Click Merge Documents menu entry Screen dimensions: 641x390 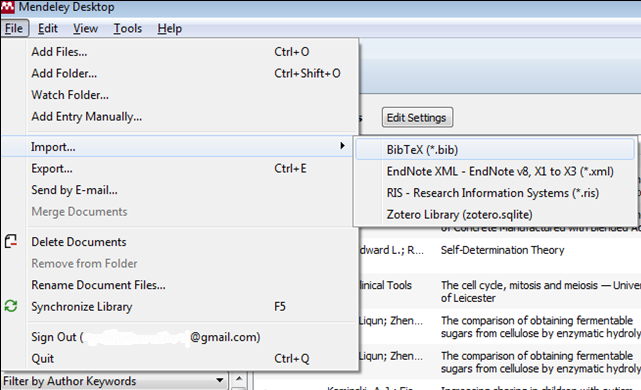(x=180, y=212)
